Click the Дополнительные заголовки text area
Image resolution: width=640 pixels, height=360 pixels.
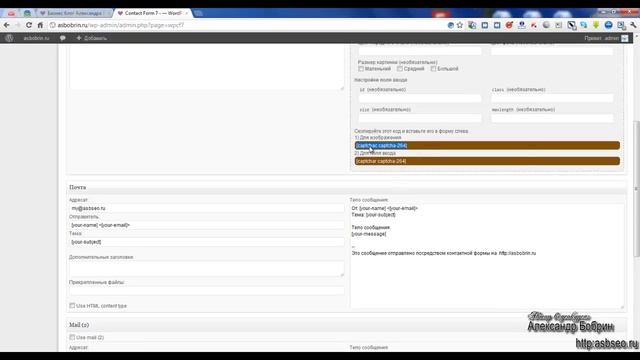point(207,269)
